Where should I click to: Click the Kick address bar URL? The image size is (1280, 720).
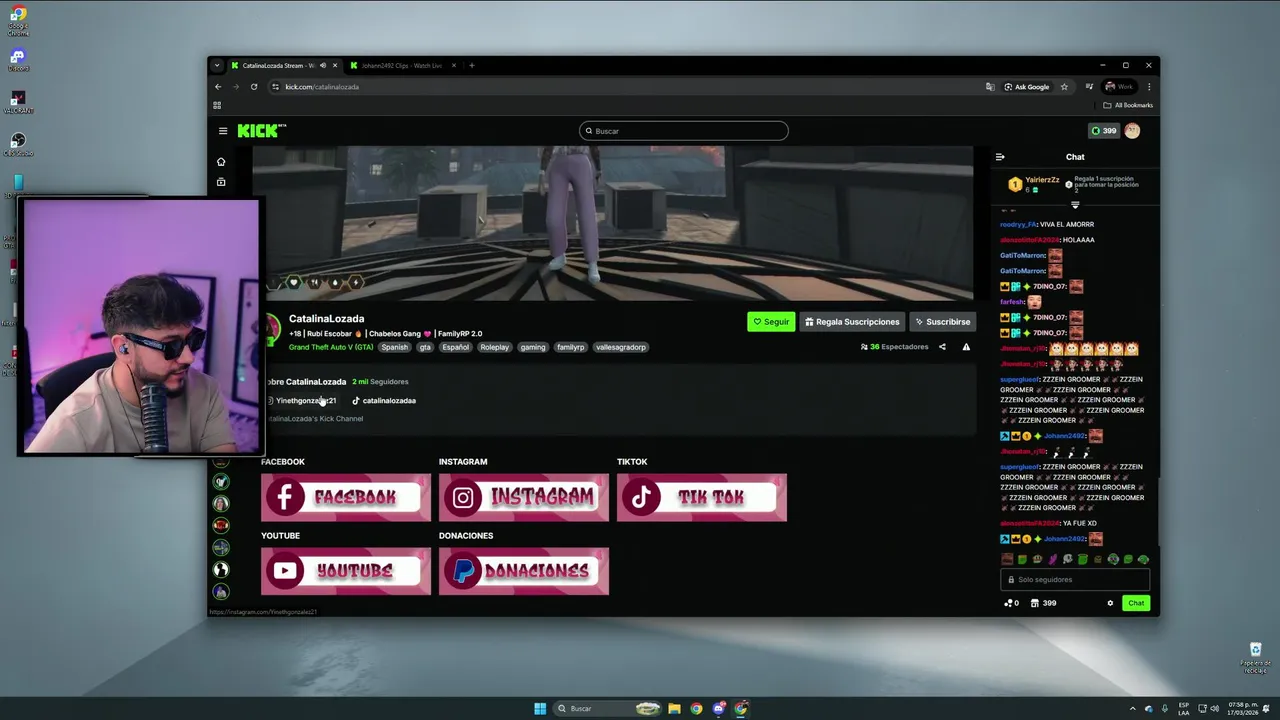322,87
